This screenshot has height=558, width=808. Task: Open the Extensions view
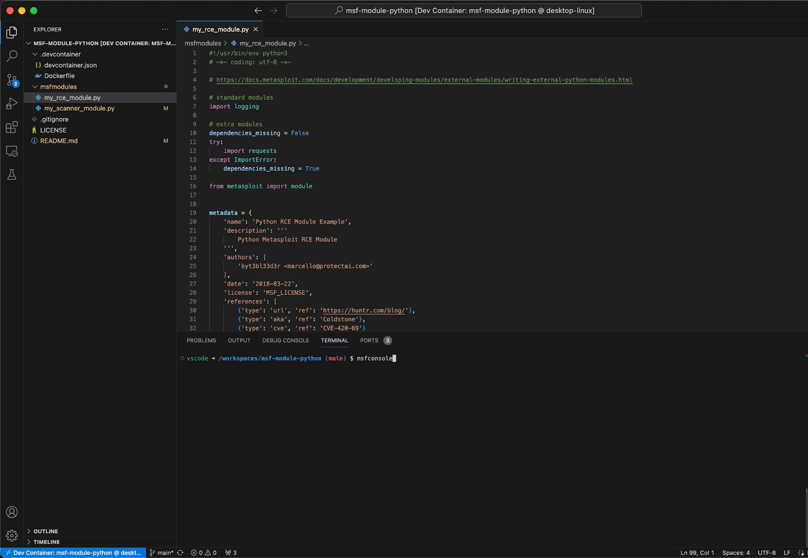click(12, 128)
